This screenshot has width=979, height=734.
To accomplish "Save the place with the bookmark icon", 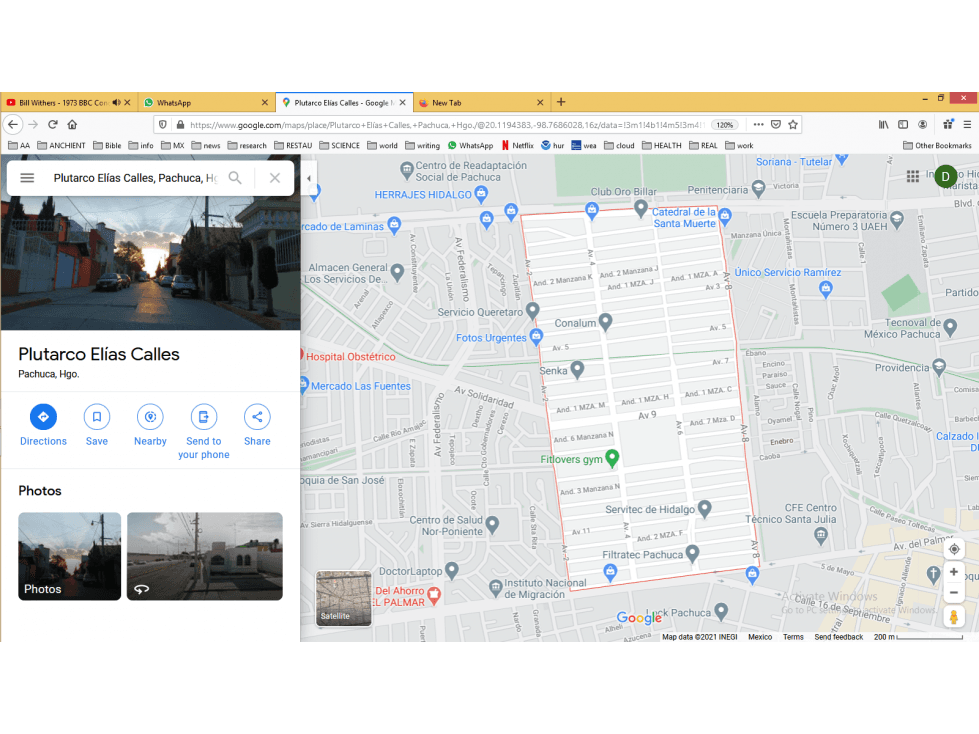I will pyautogui.click(x=97, y=417).
